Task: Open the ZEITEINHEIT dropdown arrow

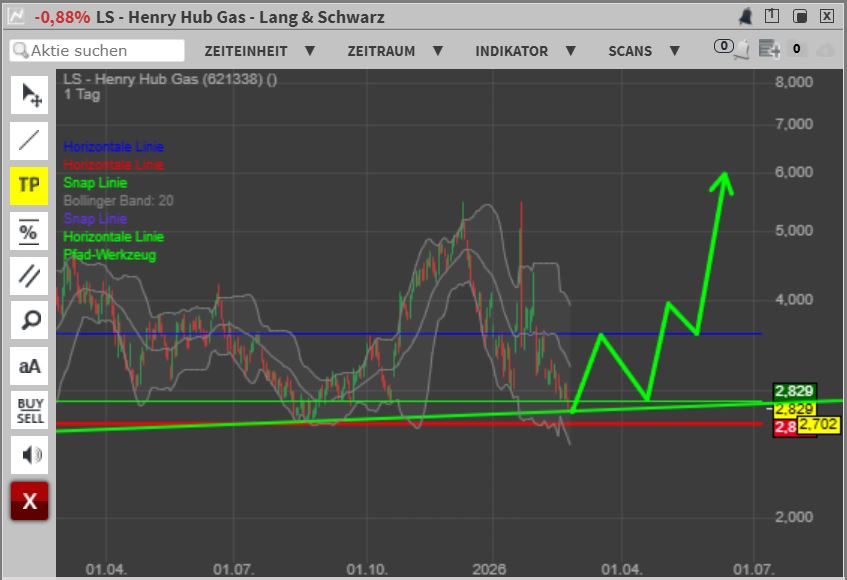Action: point(310,51)
